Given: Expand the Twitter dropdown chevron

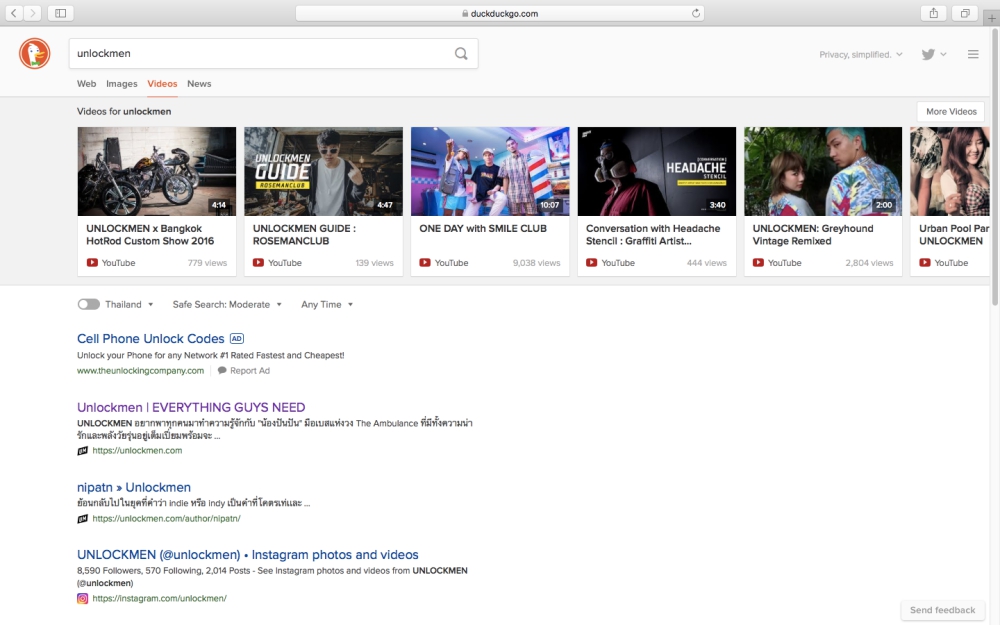Looking at the screenshot, I should 943,54.
